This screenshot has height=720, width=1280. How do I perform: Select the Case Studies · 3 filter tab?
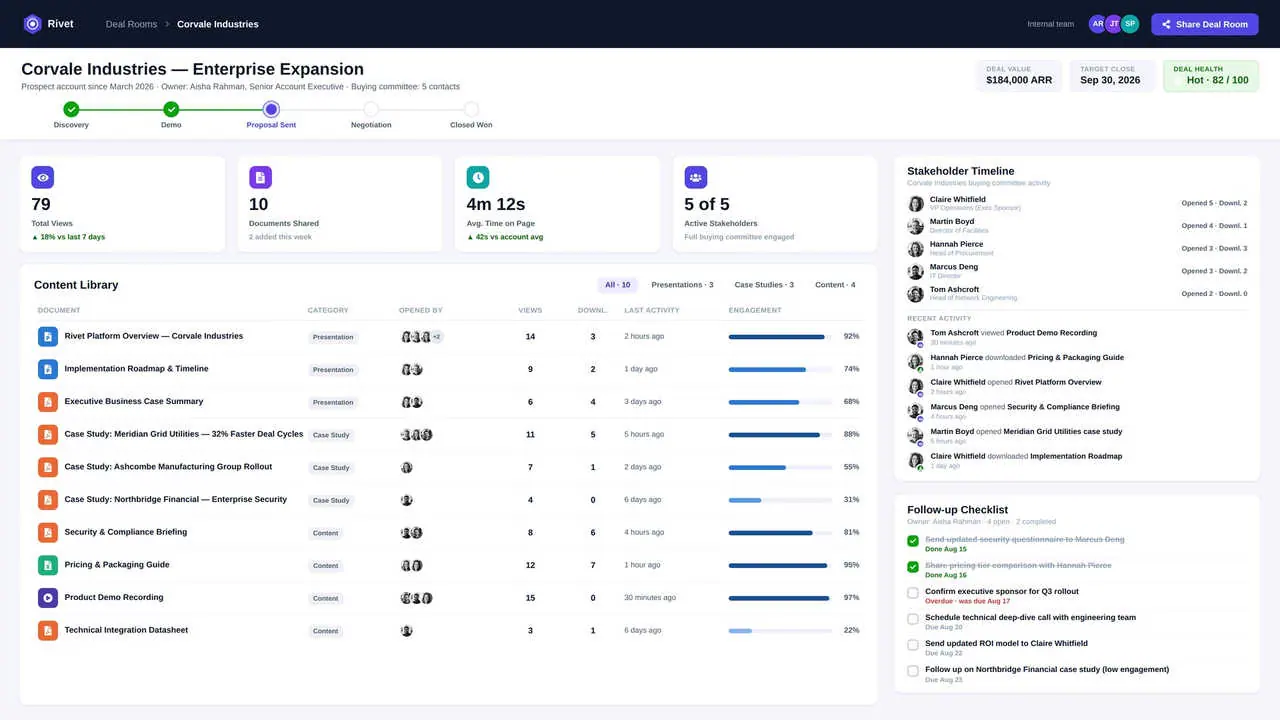[764, 285]
